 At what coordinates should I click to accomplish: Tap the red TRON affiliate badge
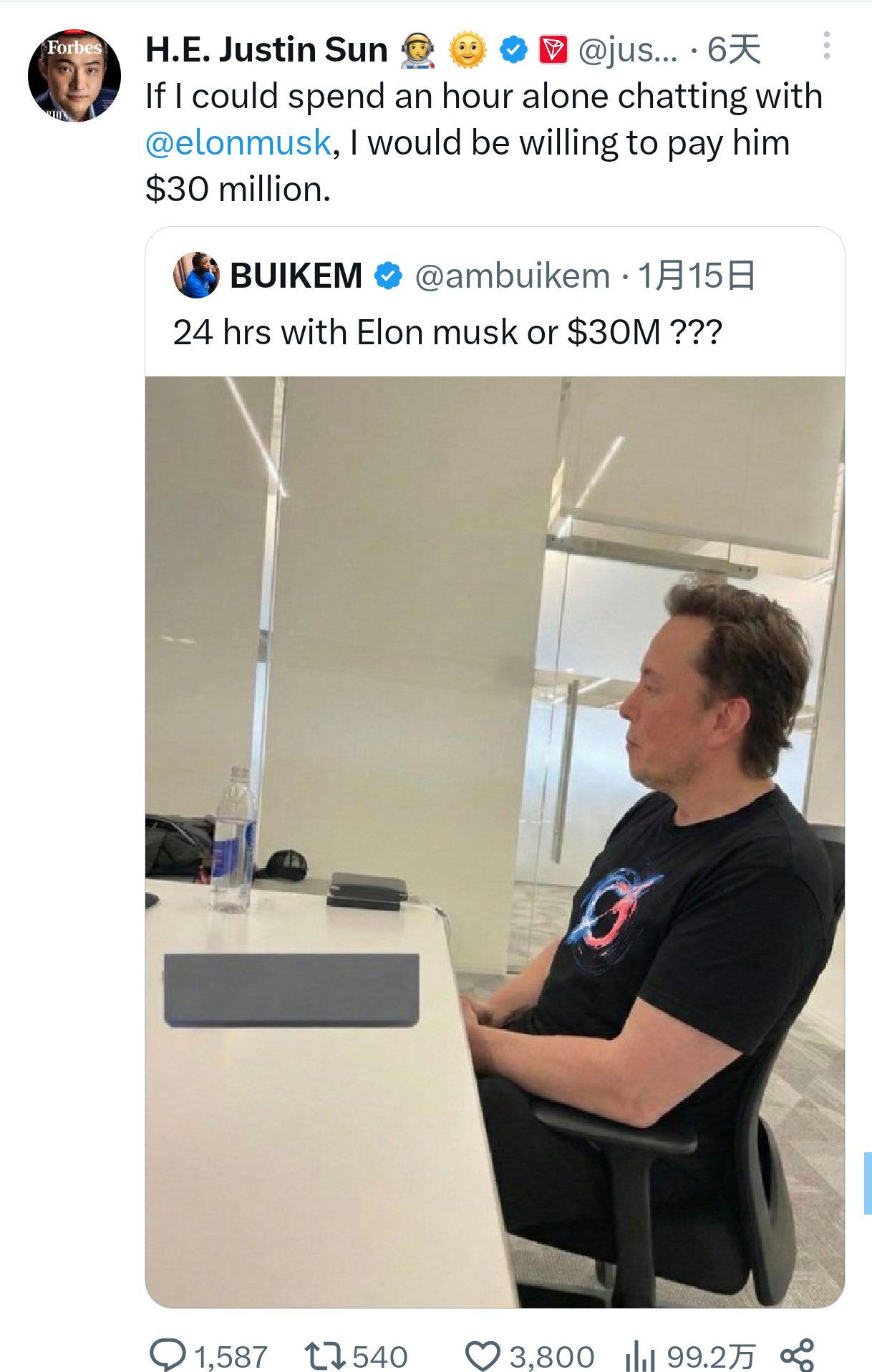[x=553, y=50]
